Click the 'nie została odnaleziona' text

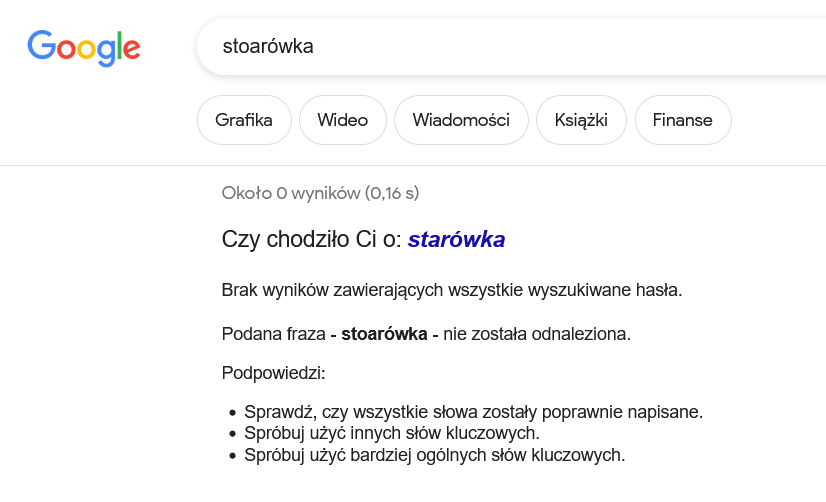[537, 333]
